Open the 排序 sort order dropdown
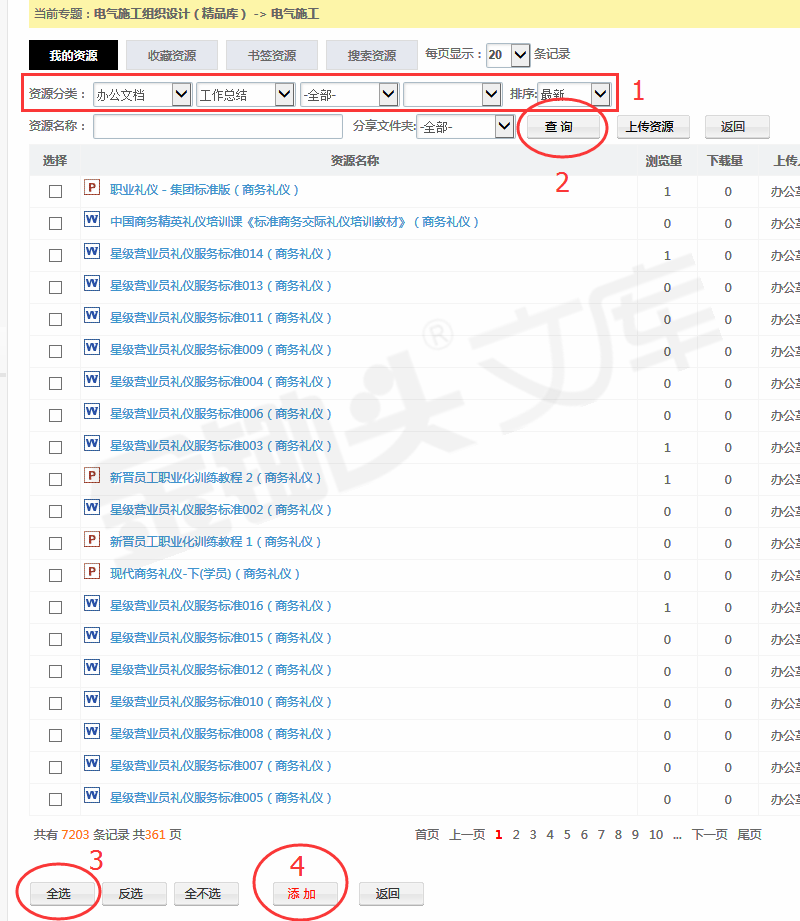Screen dimensions: 800x921 pyautogui.click(x=574, y=94)
